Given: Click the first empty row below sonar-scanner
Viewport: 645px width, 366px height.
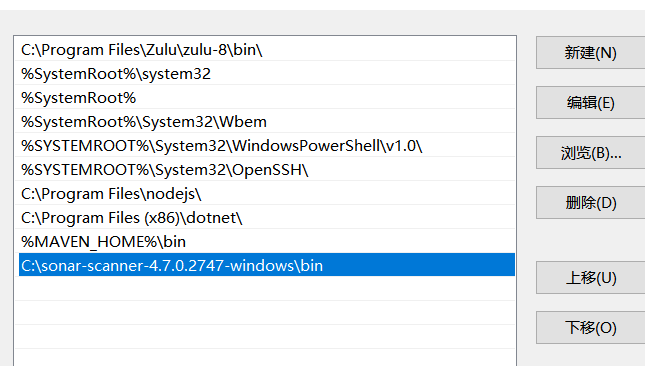Looking at the screenshot, I should [265, 289].
